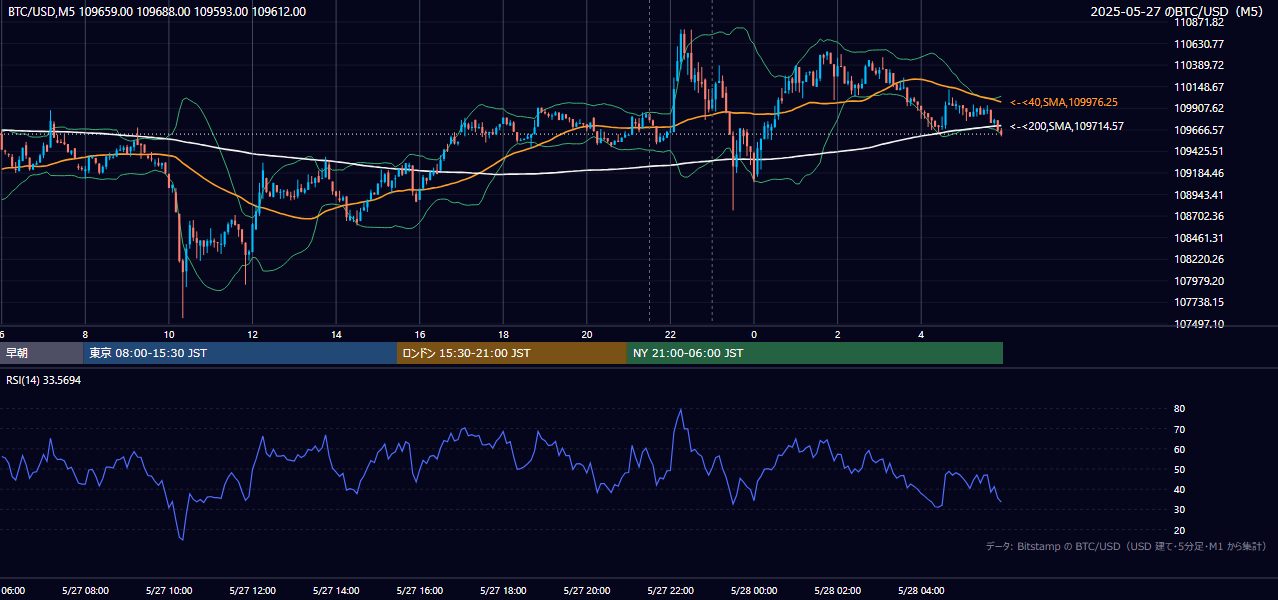Click hour label 10 under price chart
Viewport: 1278px width, 600px height.
[169, 335]
